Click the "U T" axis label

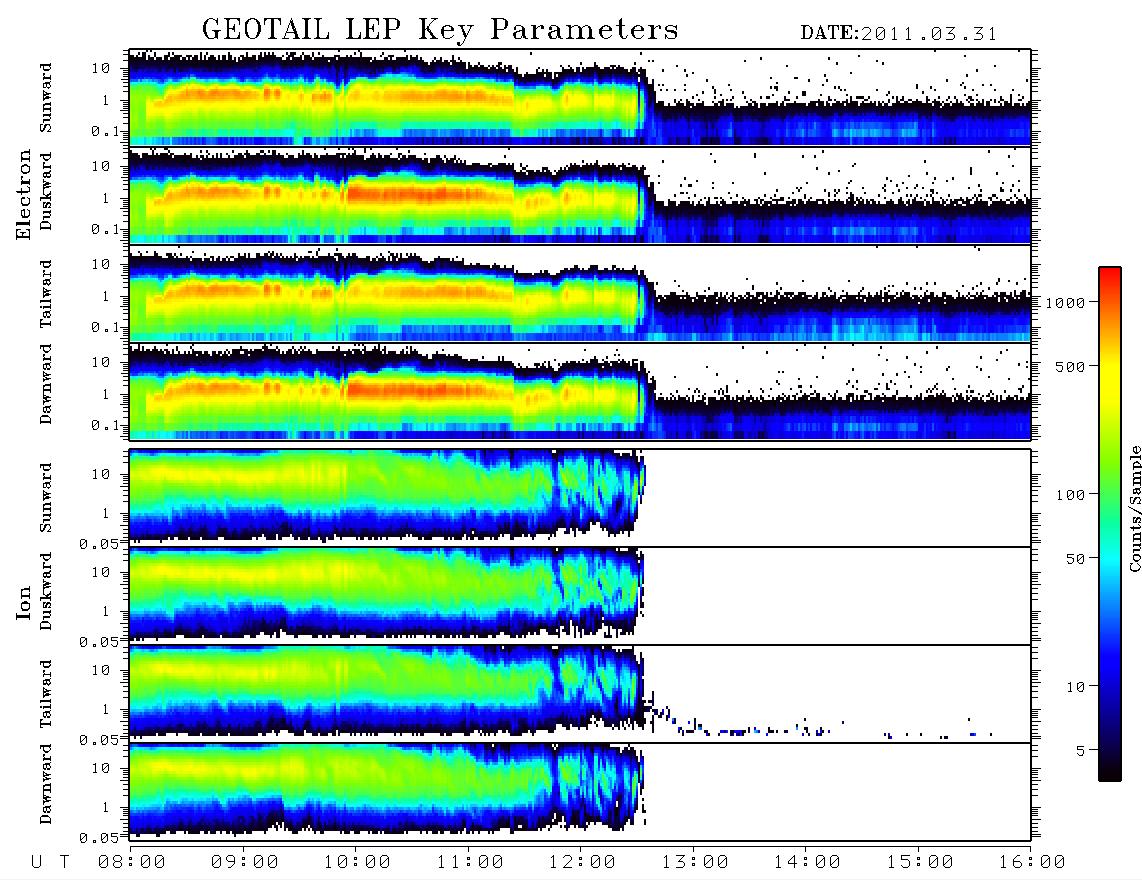click(x=51, y=862)
